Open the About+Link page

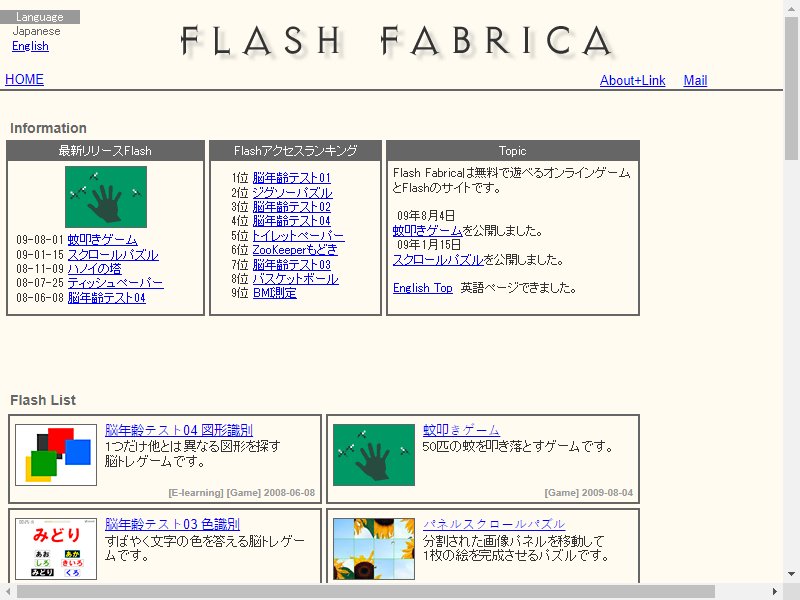(632, 81)
